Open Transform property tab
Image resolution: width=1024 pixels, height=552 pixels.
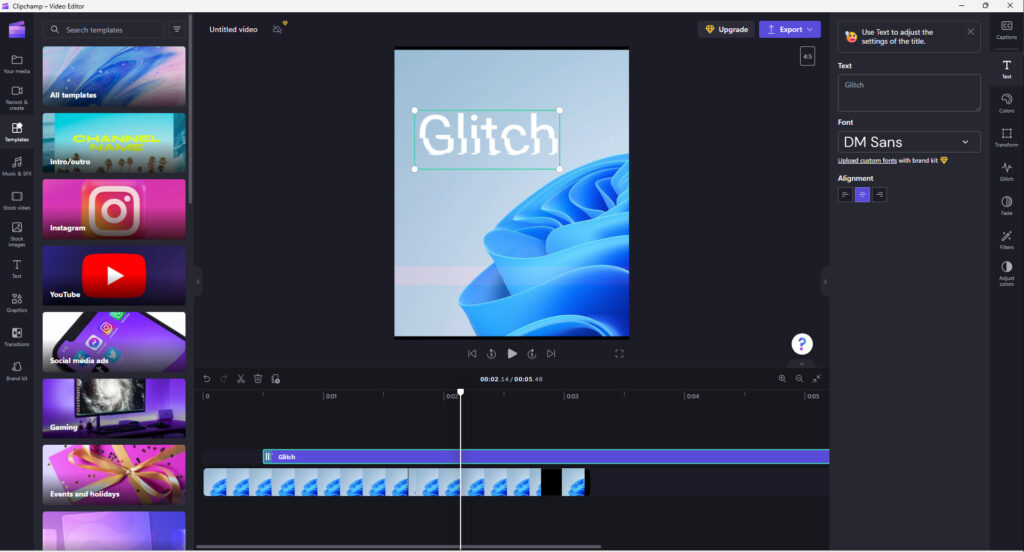click(x=1006, y=137)
